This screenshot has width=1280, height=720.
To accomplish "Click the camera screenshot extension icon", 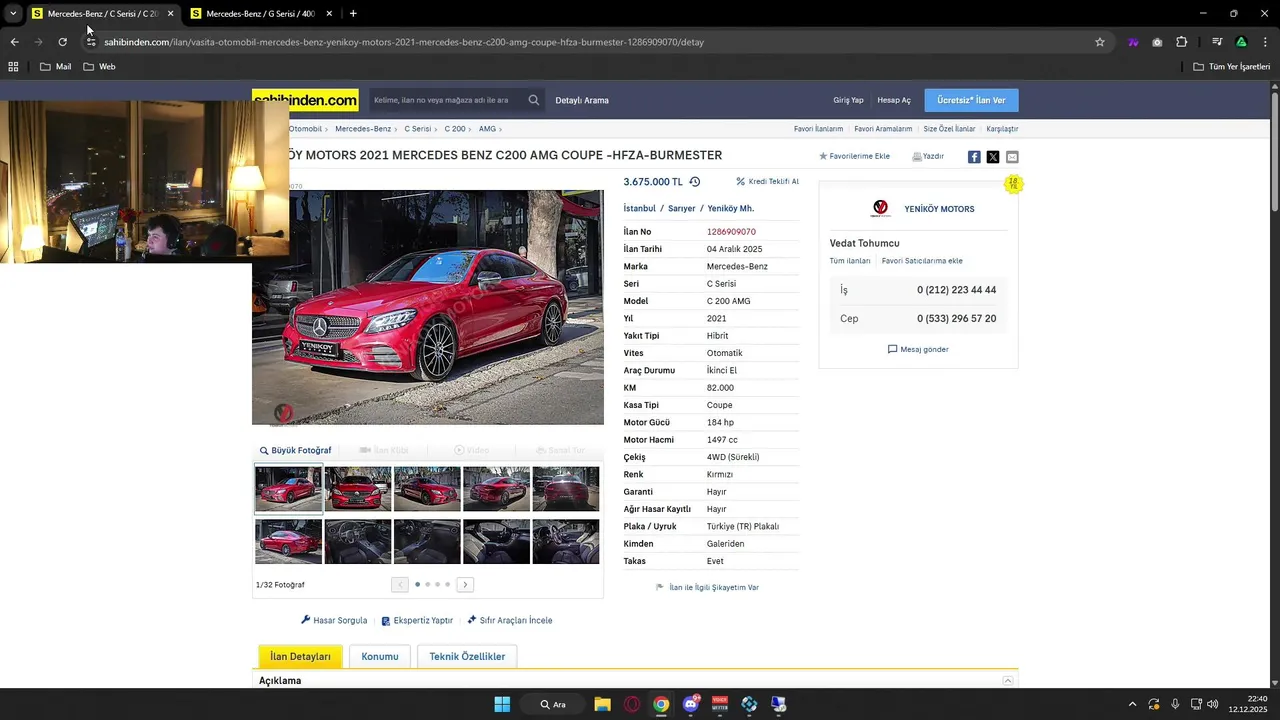I will click(x=1157, y=42).
